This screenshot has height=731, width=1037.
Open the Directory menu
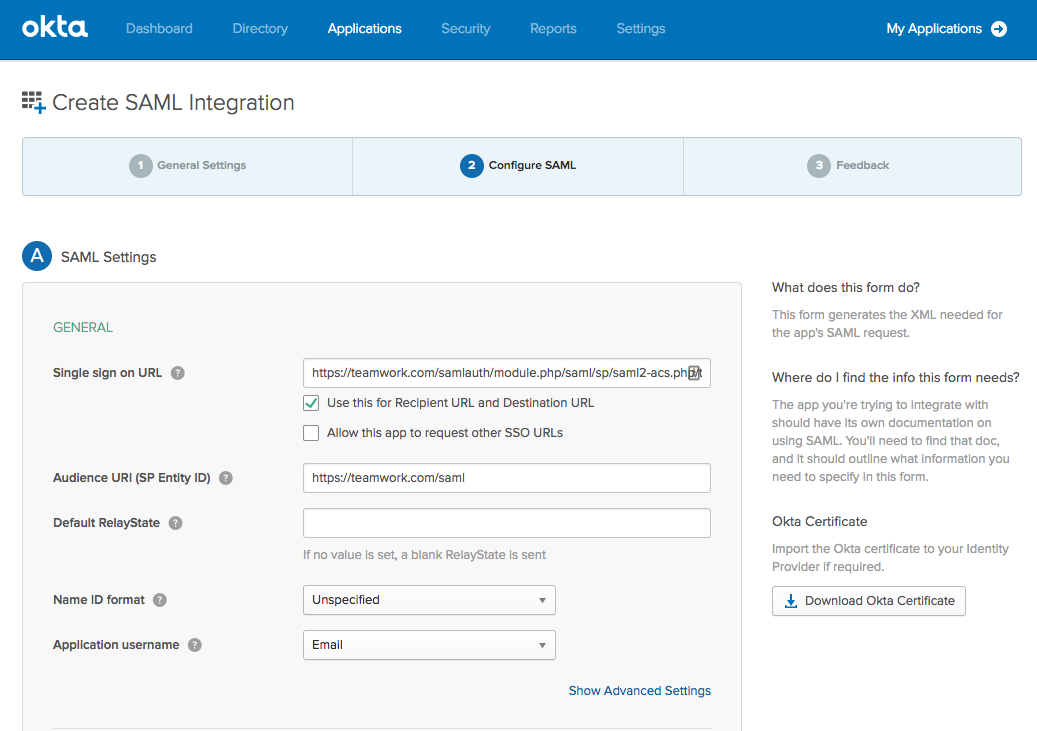coord(260,28)
